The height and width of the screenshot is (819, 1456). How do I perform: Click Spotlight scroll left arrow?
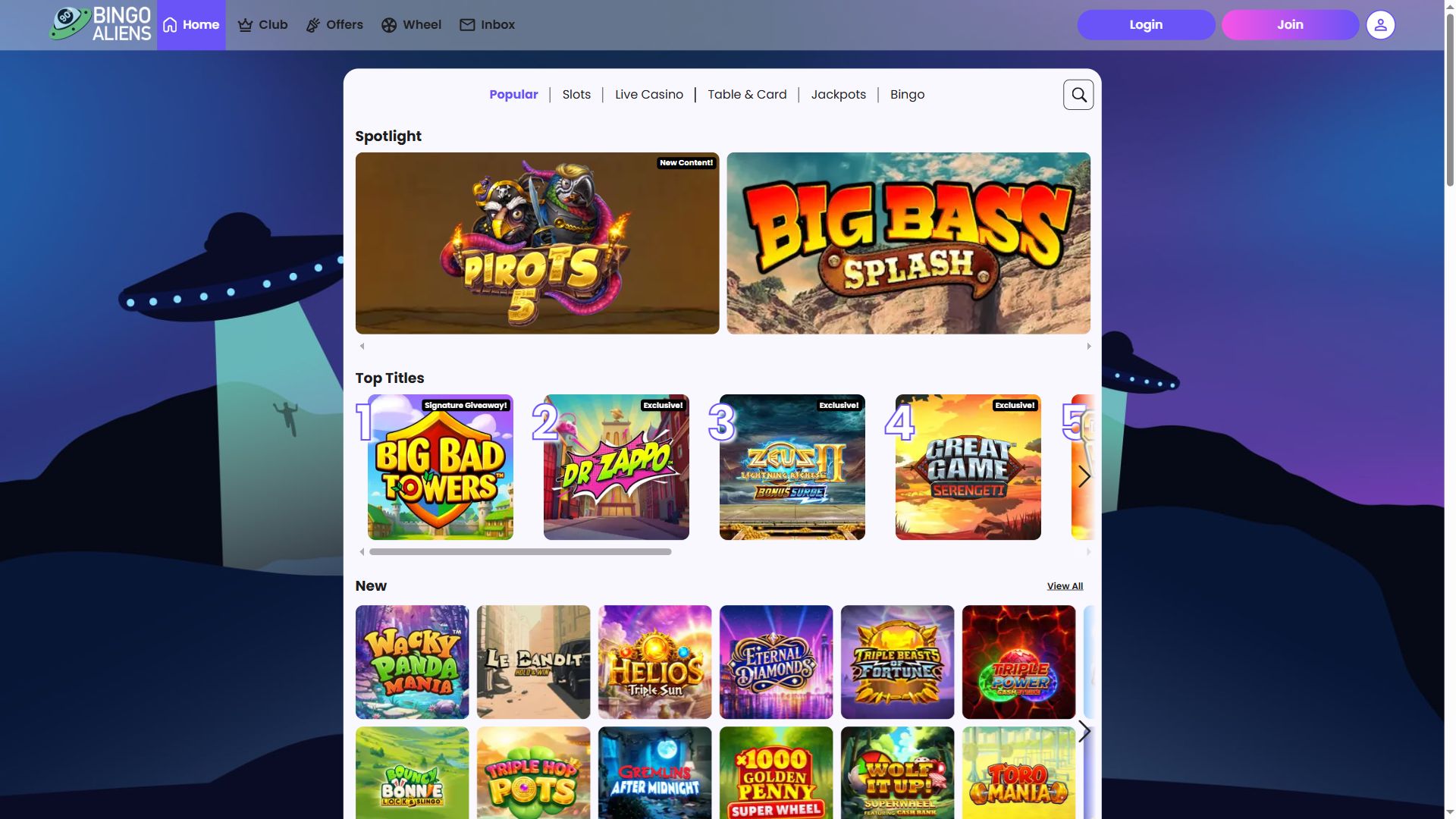pos(362,347)
